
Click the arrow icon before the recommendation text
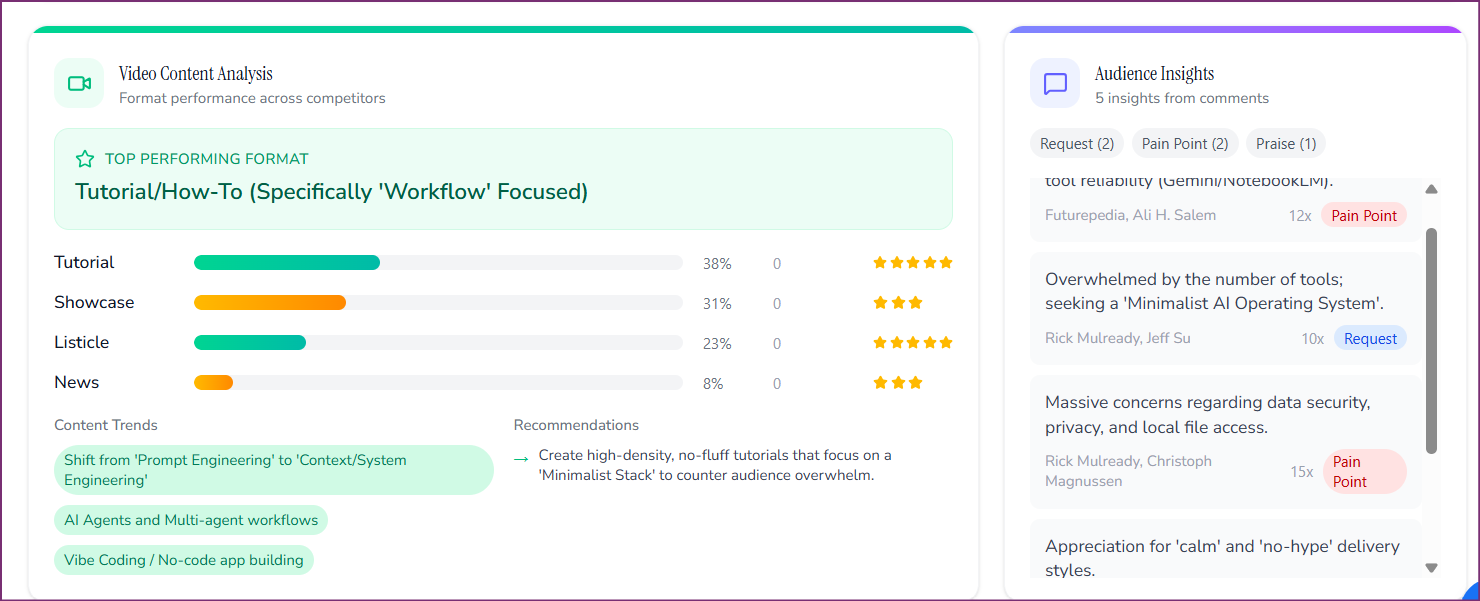519,459
